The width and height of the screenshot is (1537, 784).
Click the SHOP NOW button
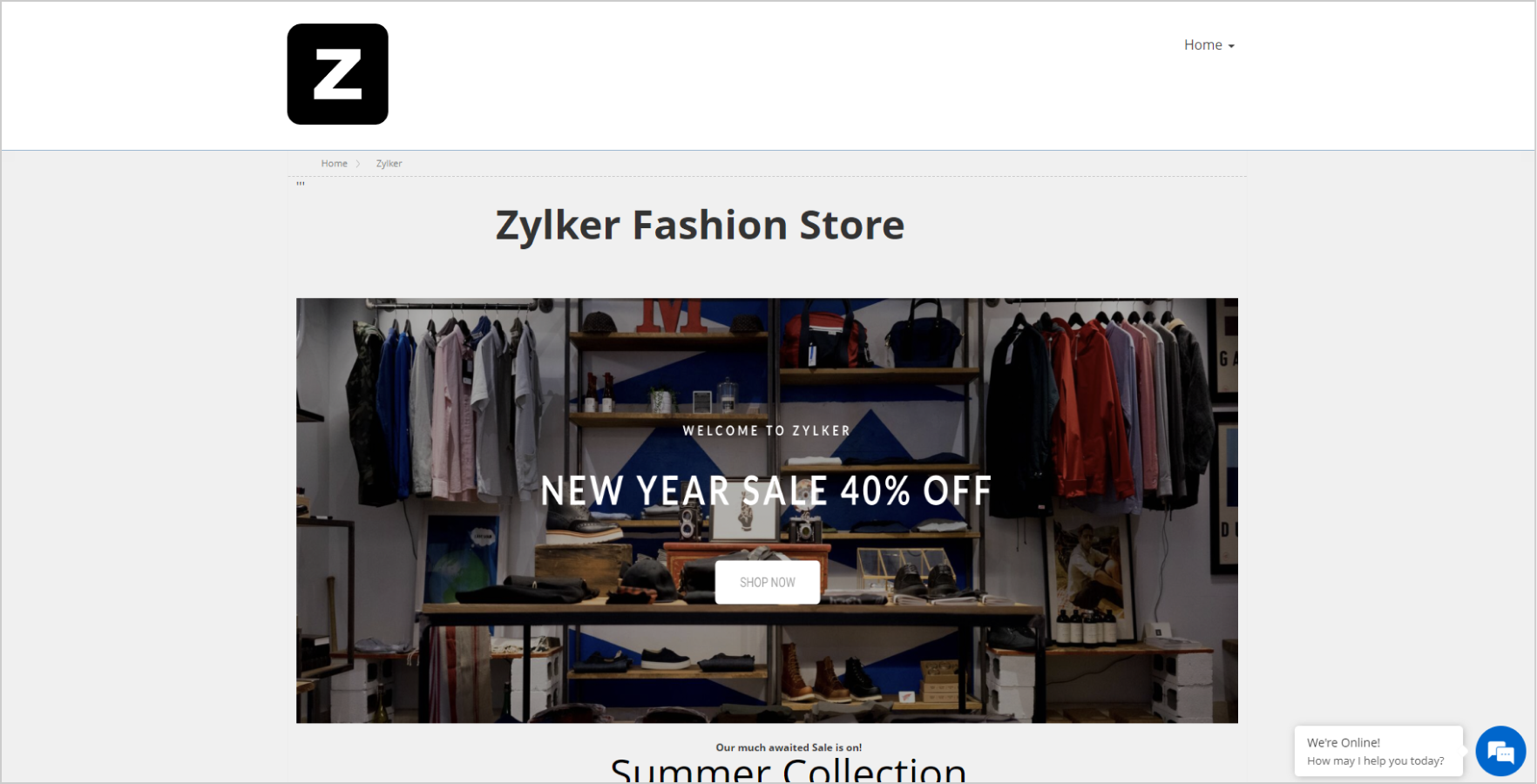[768, 582]
